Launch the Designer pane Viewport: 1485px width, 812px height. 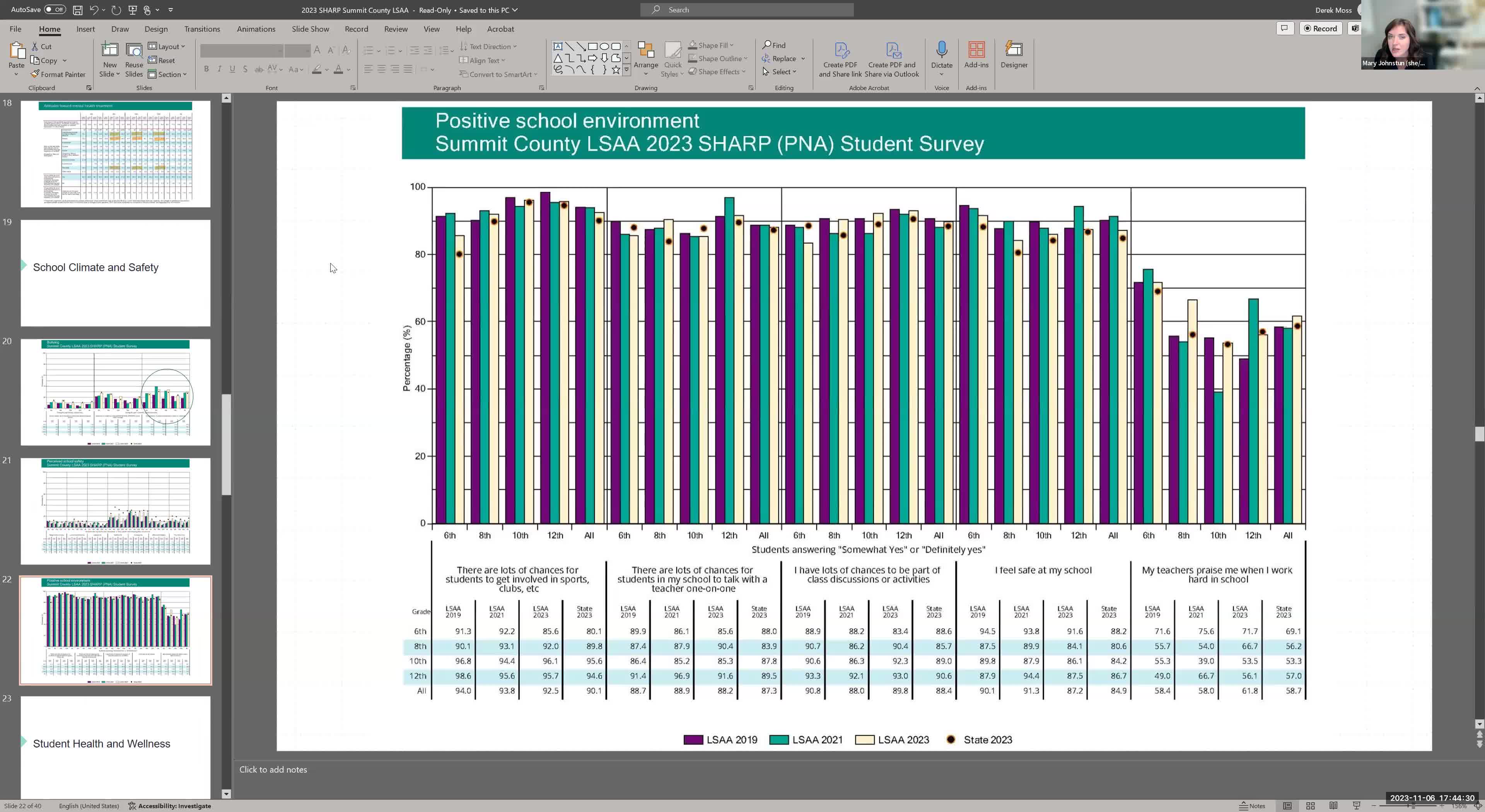[1014, 55]
